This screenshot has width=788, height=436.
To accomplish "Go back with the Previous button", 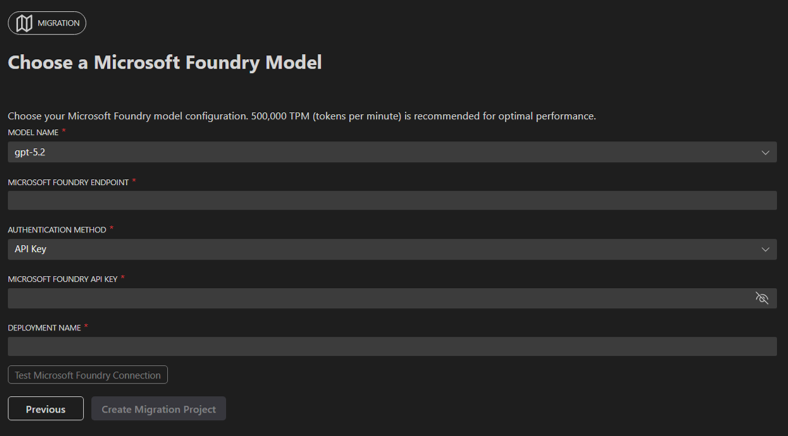I will pos(46,408).
